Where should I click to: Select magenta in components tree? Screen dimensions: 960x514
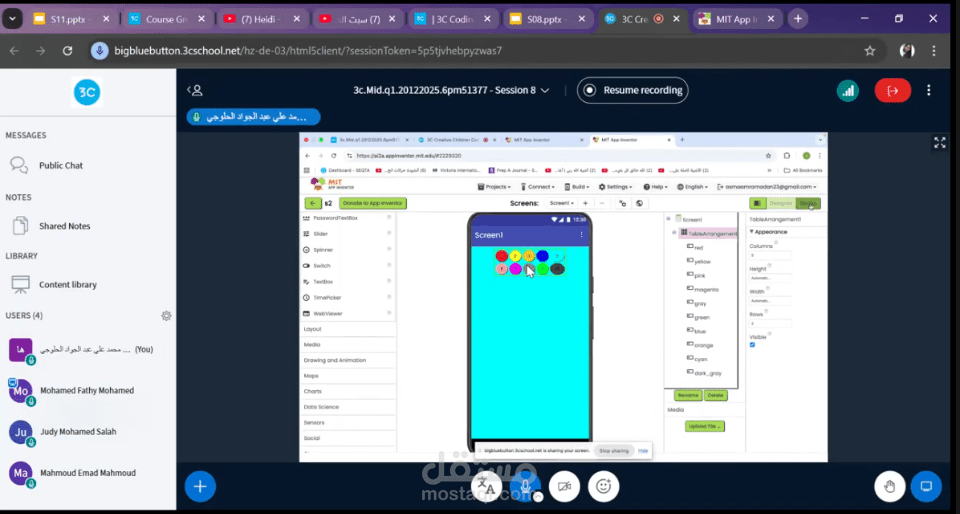706,289
